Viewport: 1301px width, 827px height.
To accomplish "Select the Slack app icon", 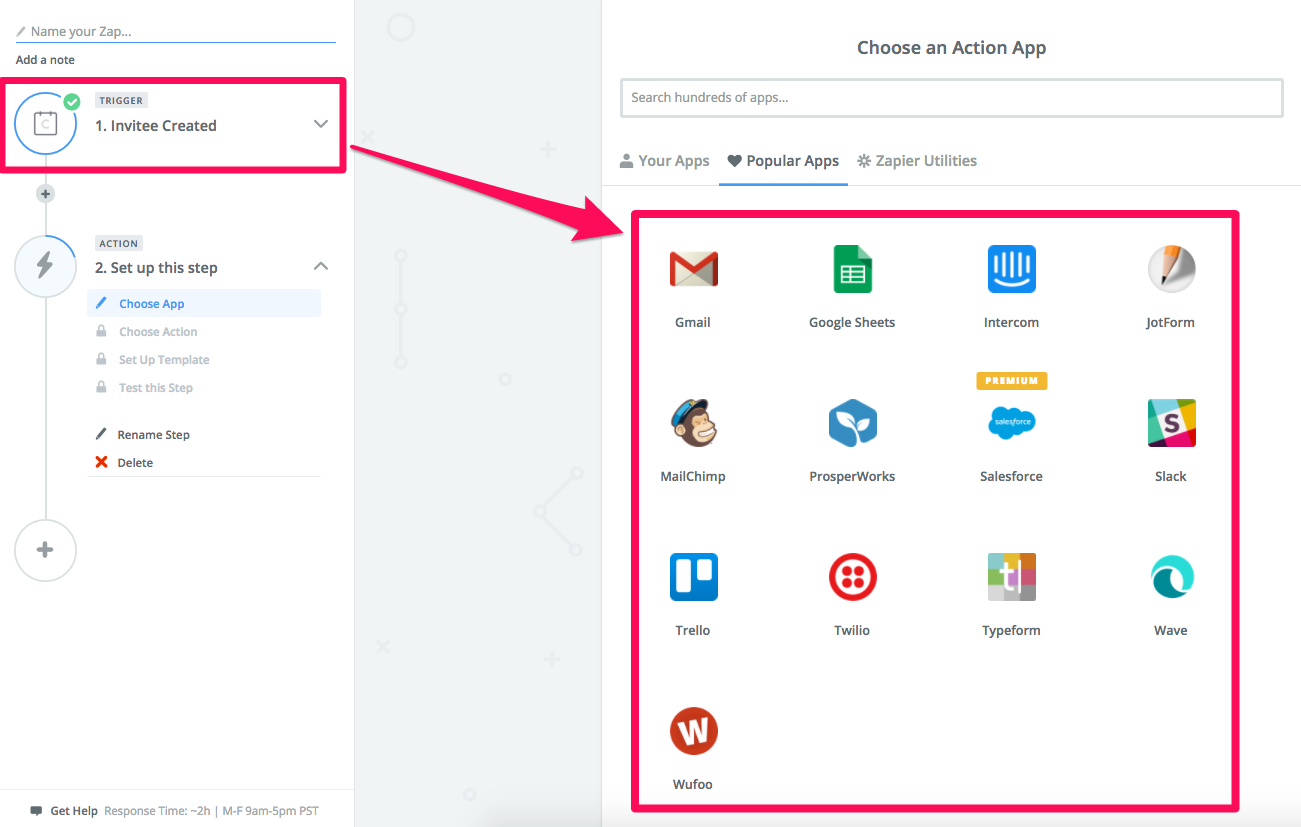I will pyautogui.click(x=1171, y=423).
